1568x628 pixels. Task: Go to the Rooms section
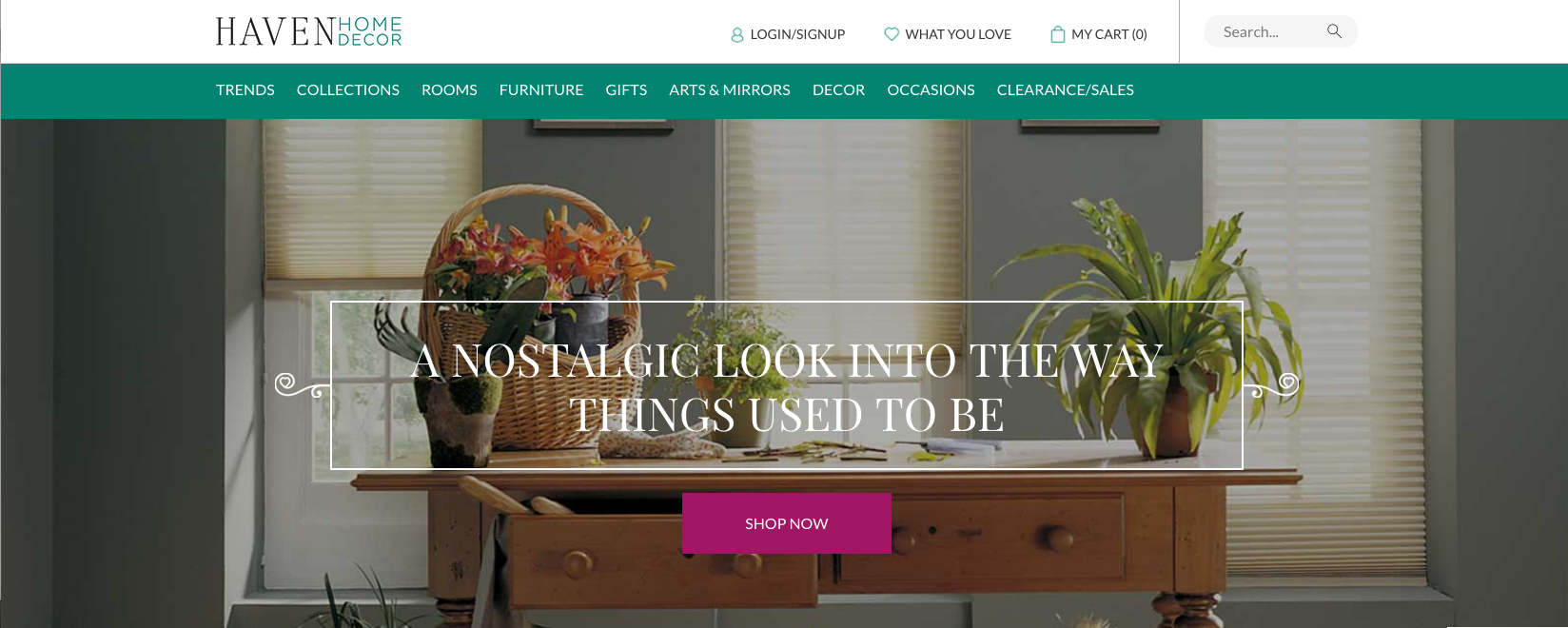449,89
